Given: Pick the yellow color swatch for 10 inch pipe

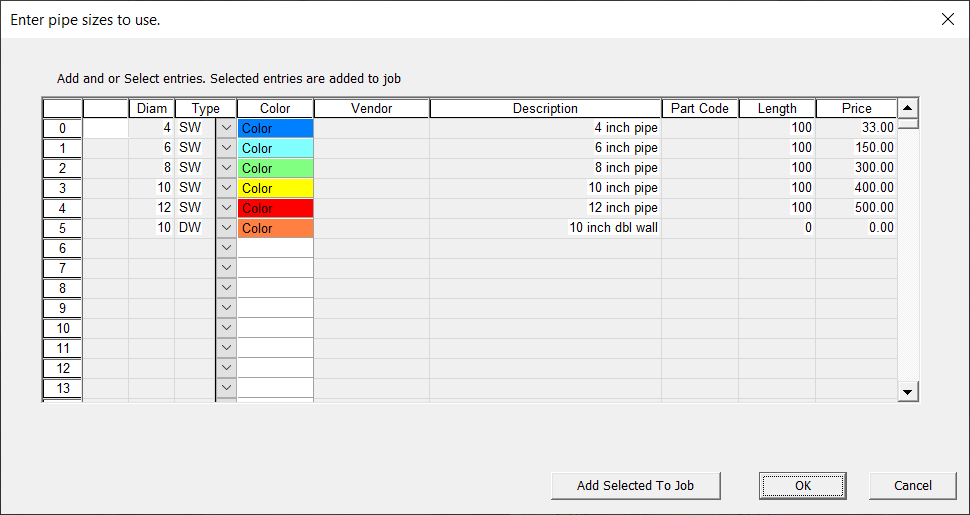Looking at the screenshot, I should point(275,188).
